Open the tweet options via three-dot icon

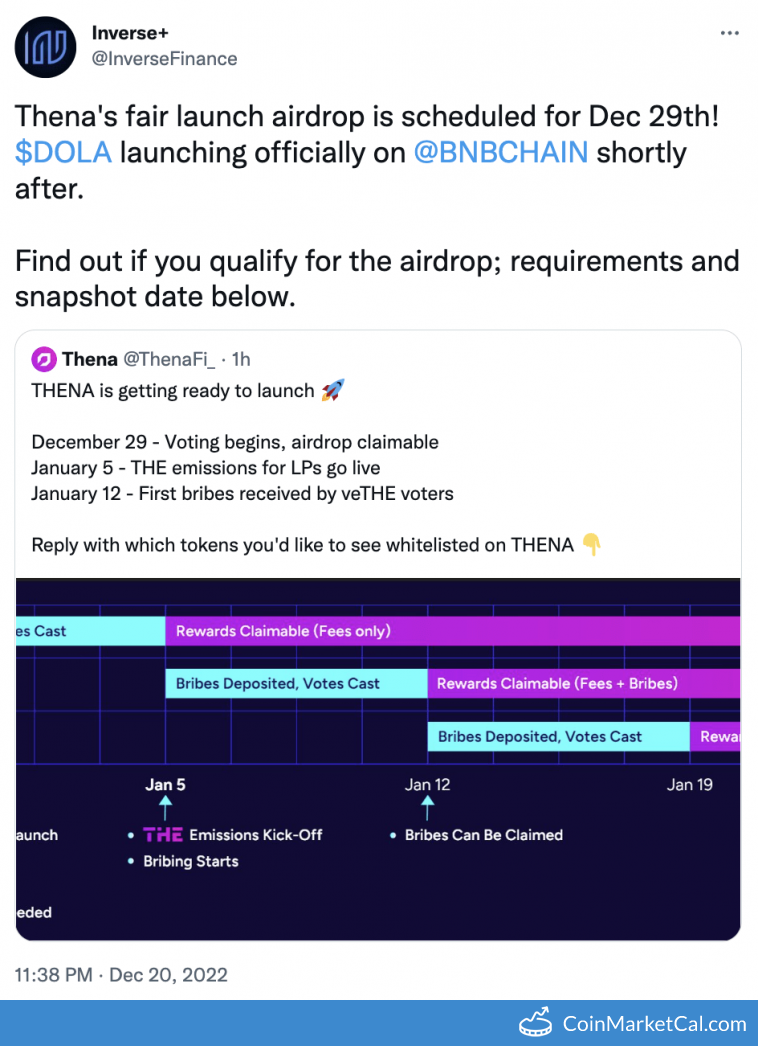(729, 33)
